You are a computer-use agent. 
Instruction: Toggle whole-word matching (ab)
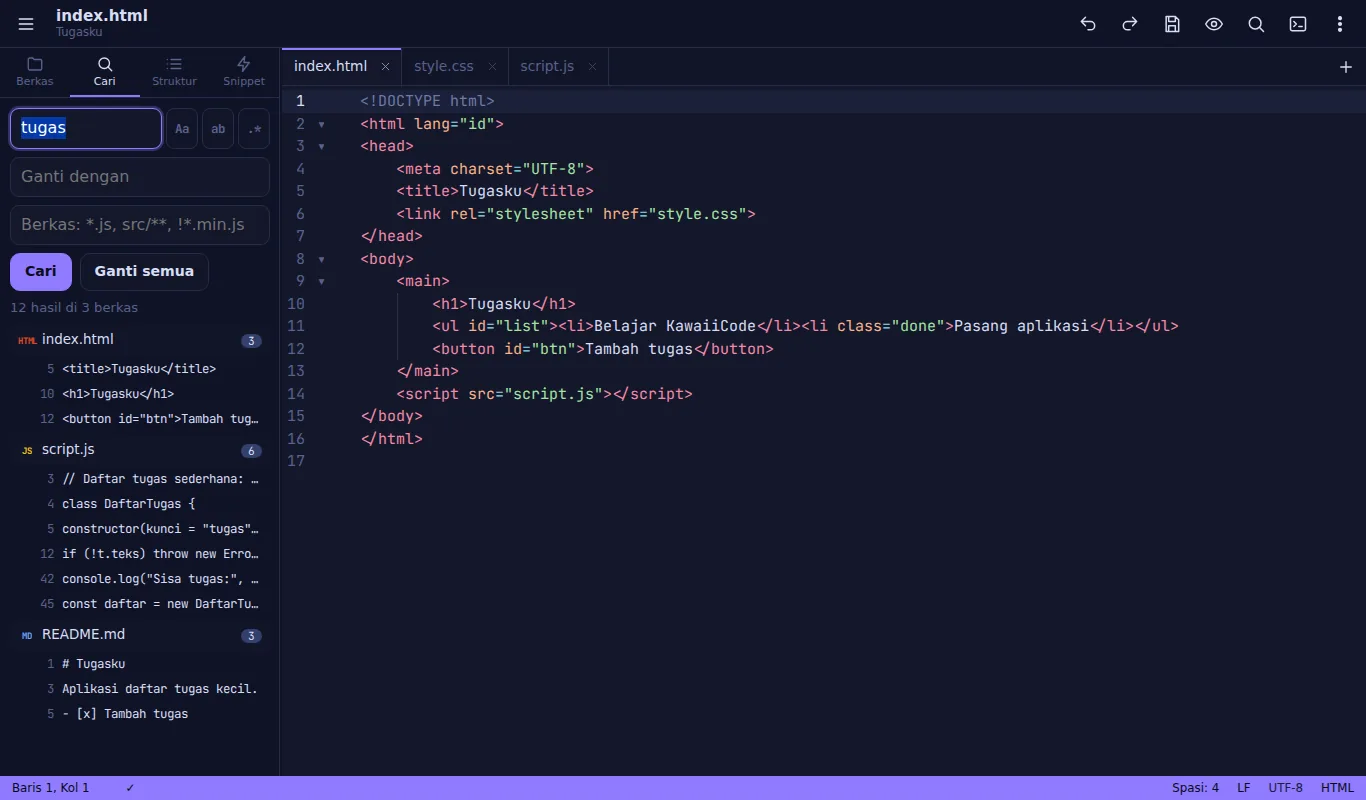point(218,129)
